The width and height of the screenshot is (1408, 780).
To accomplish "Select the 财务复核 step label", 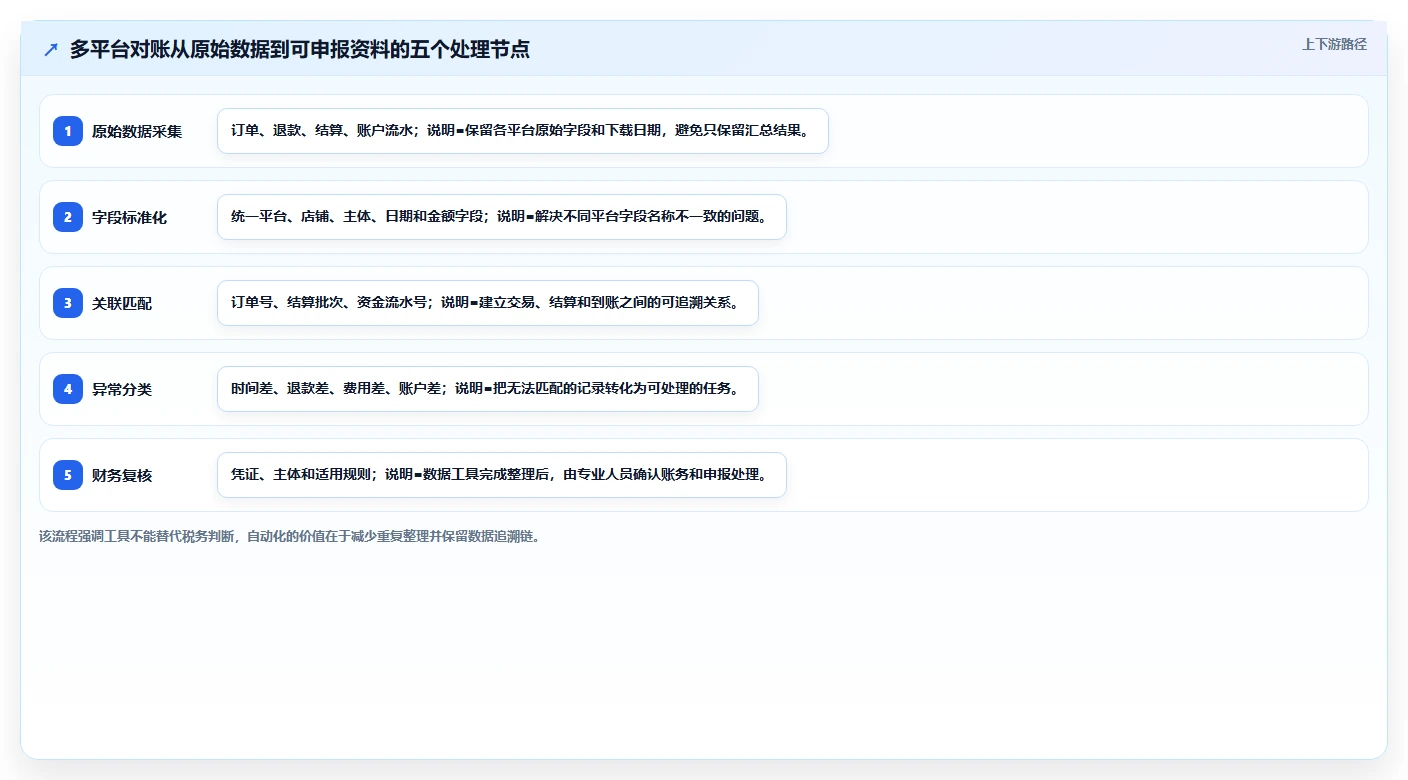I will pos(122,475).
